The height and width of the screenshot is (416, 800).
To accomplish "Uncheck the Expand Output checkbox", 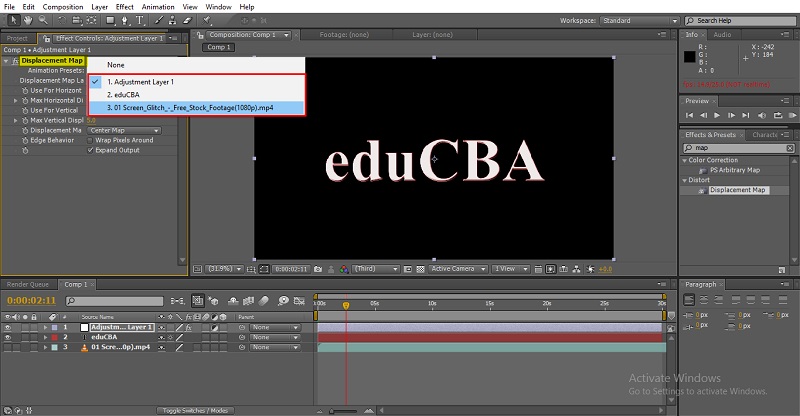I will 90,150.
